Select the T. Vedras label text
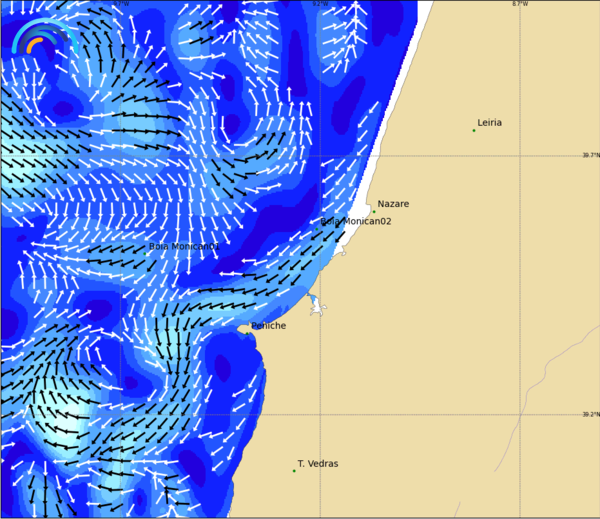600x519 pixels. (x=318, y=464)
